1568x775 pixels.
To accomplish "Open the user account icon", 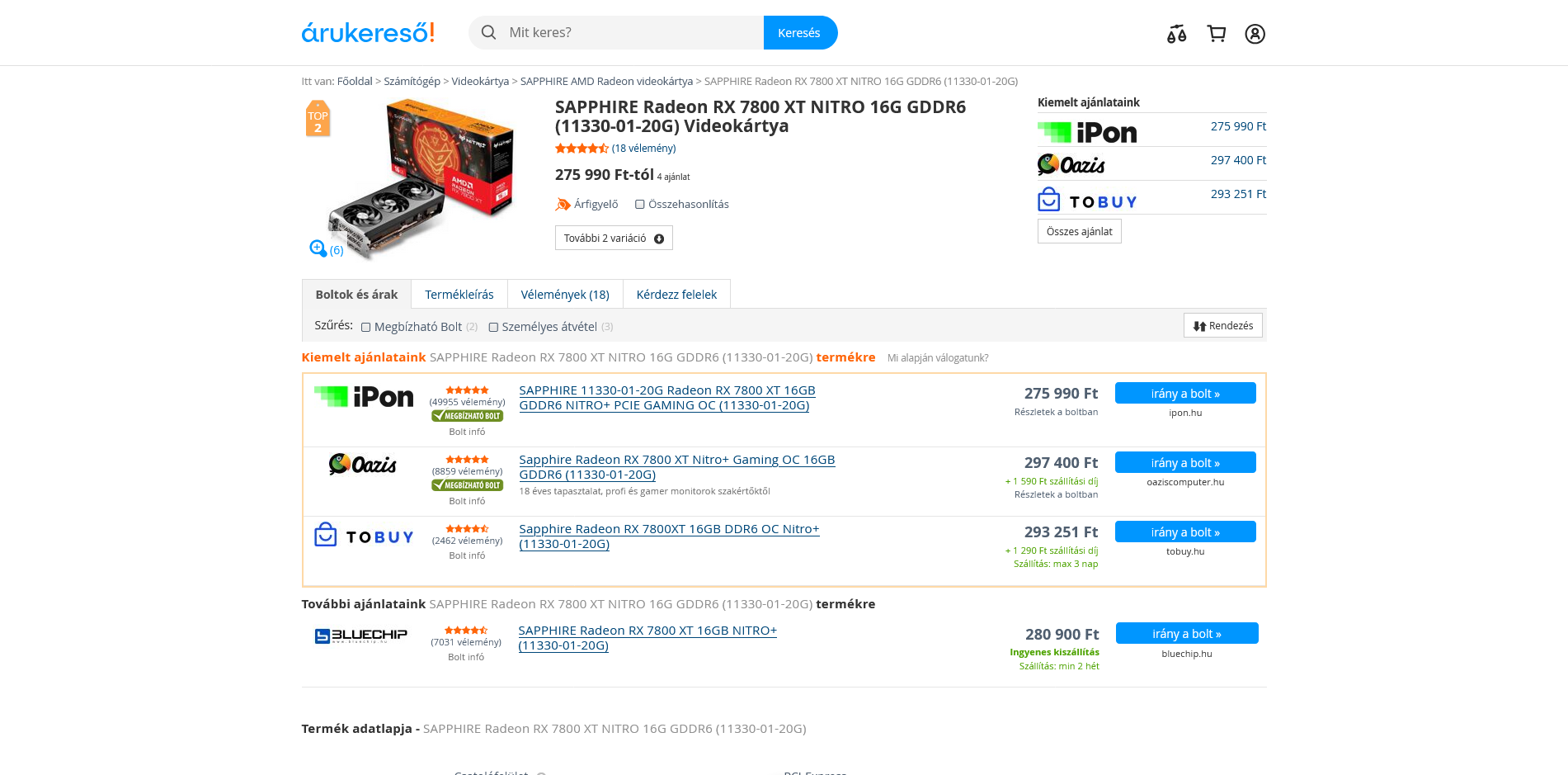I will (x=1255, y=34).
